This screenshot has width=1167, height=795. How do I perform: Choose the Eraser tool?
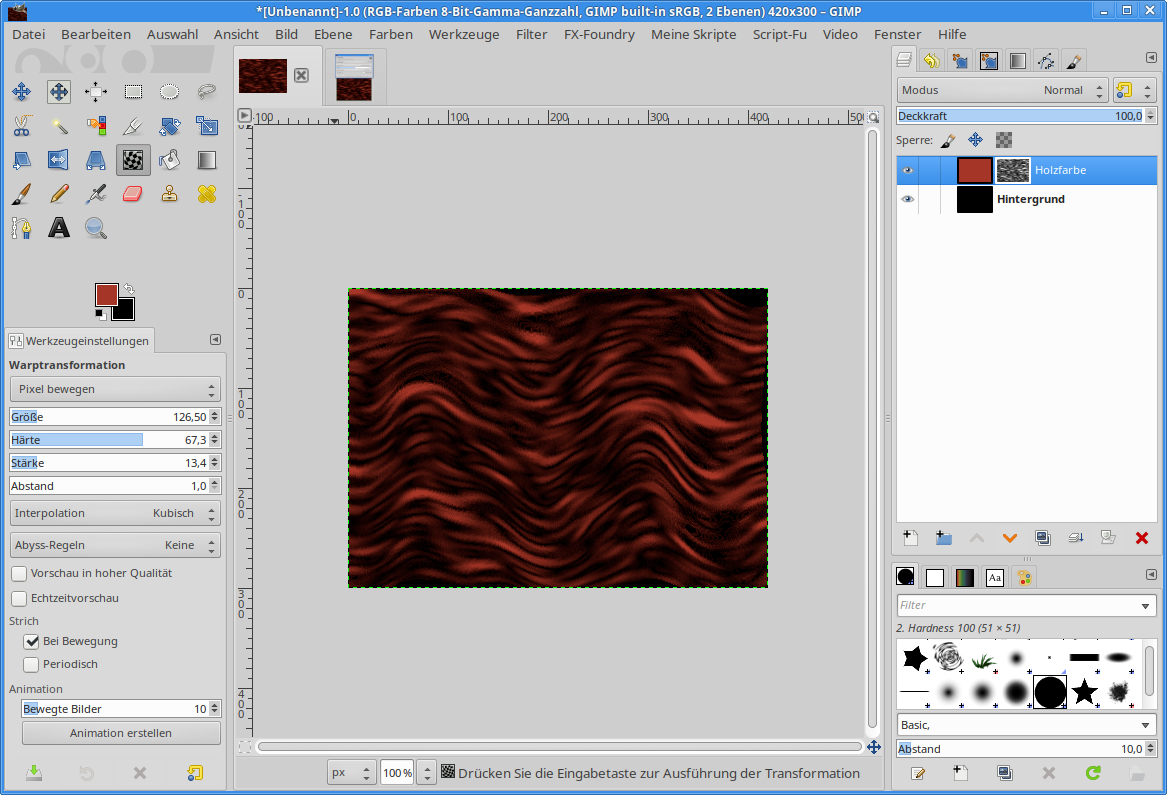(133, 194)
